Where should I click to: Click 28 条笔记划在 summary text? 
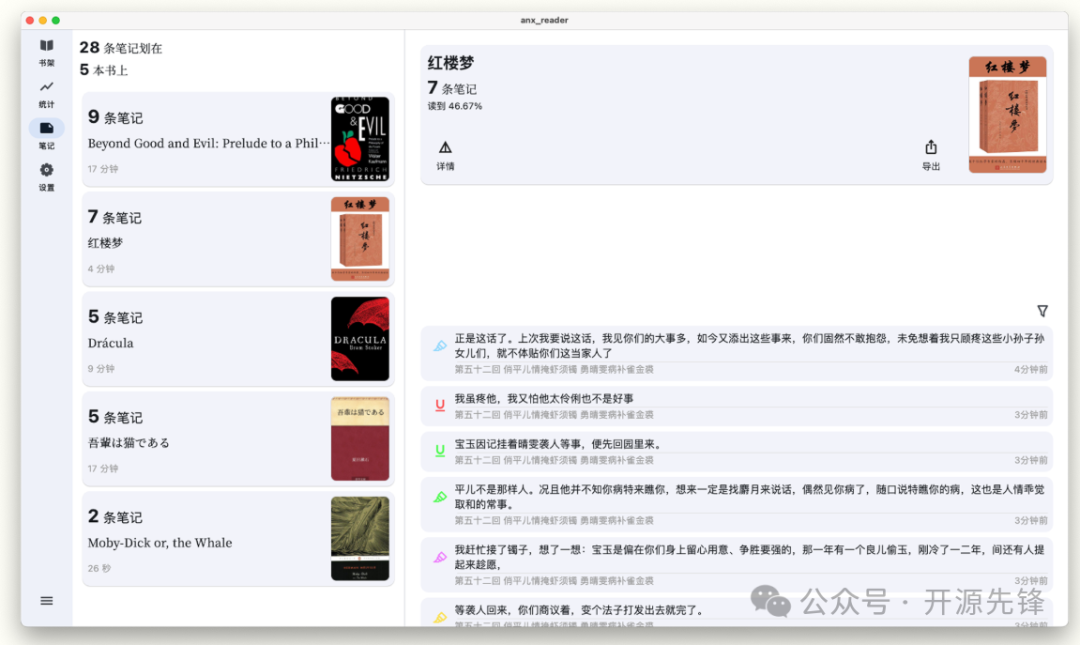coord(121,48)
